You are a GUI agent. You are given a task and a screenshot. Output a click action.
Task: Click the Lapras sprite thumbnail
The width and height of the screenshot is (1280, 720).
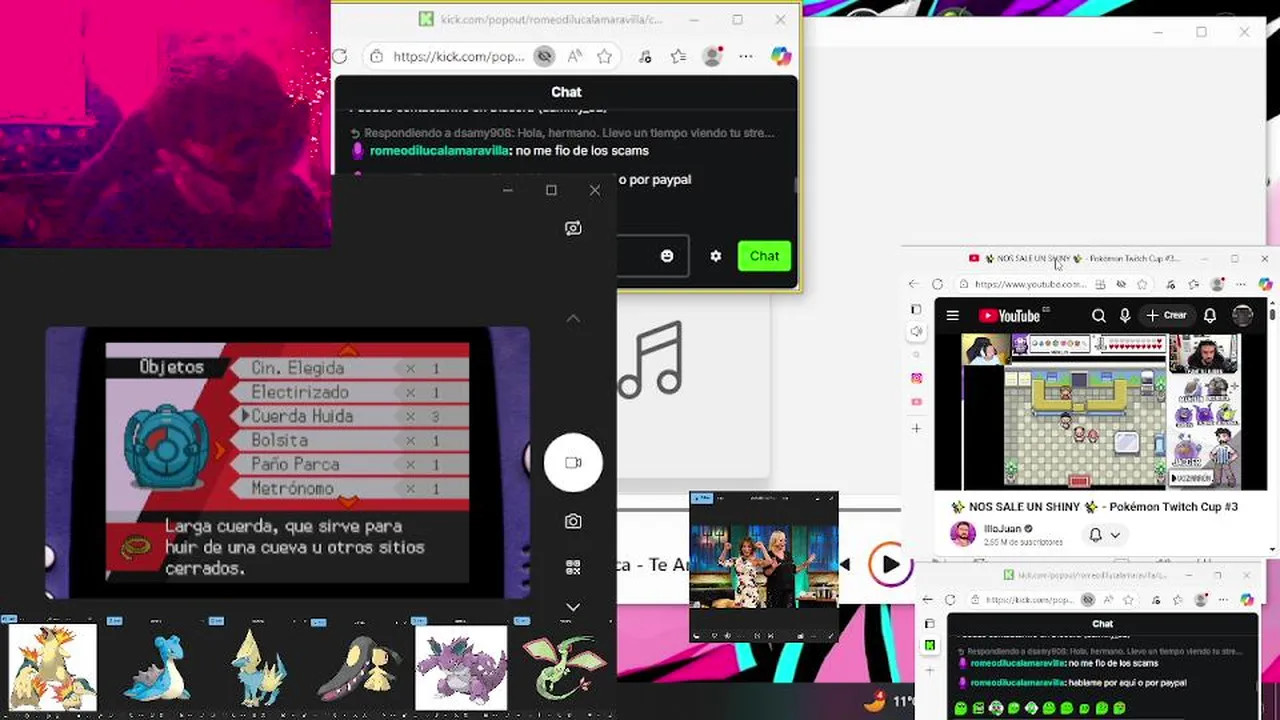tap(157, 667)
